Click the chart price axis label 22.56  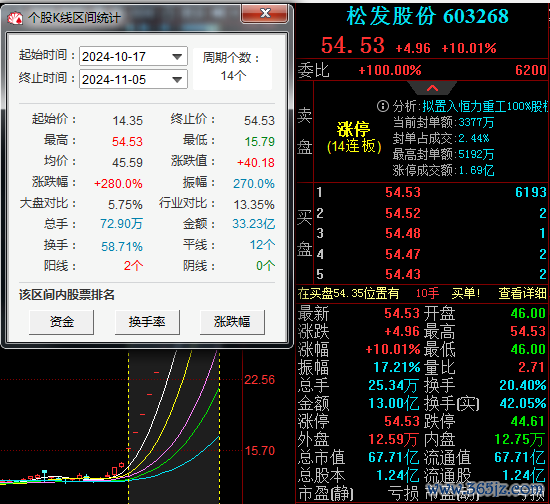point(260,379)
